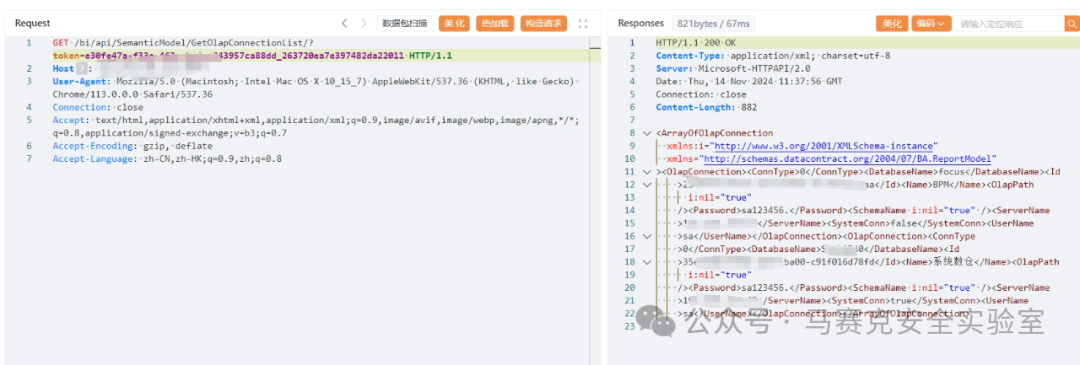Click the 821bytes / 67ms response tag
1080x365 pixels.
(x=713, y=23)
